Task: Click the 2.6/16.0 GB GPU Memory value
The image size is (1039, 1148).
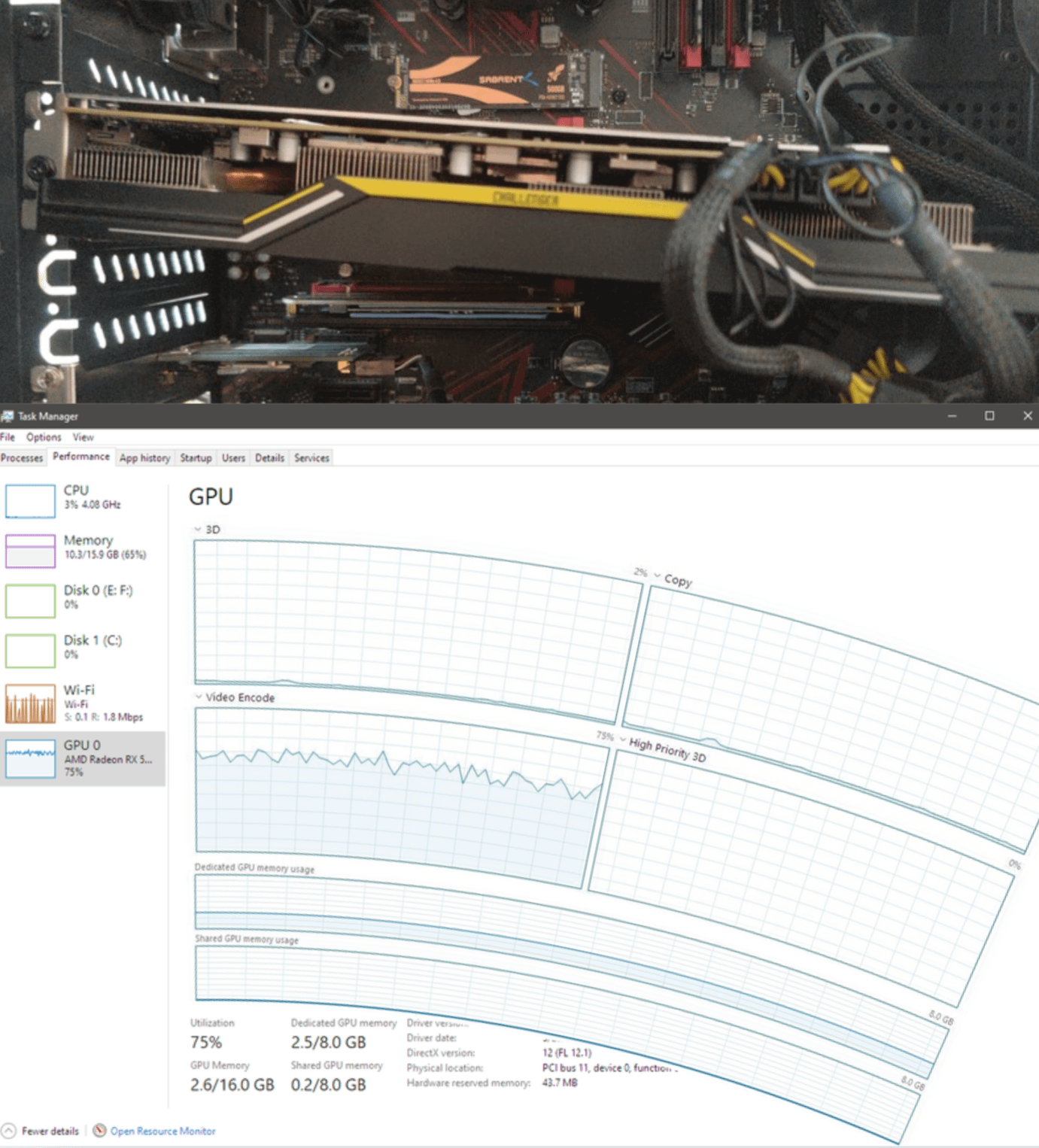Action: tap(232, 1085)
